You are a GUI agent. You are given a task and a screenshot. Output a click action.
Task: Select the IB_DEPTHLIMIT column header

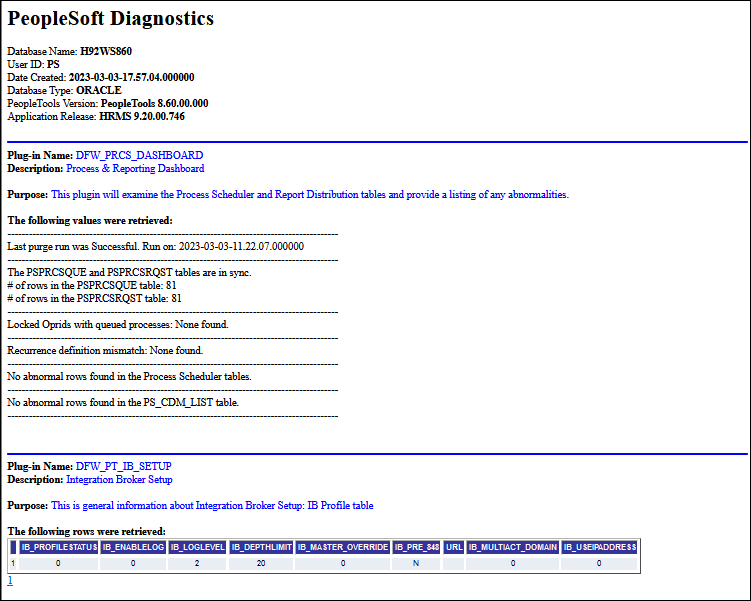(x=261, y=547)
